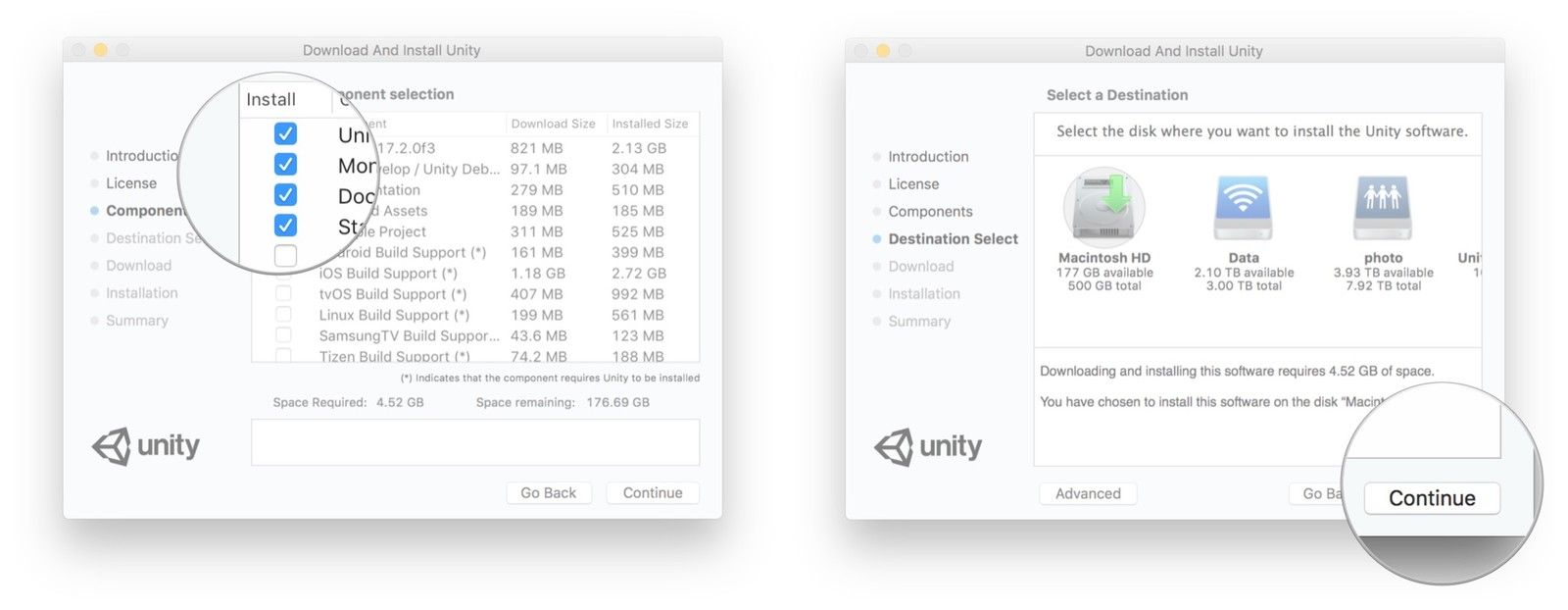Tick the SamsungTV Build Support checkbox

coord(283,335)
